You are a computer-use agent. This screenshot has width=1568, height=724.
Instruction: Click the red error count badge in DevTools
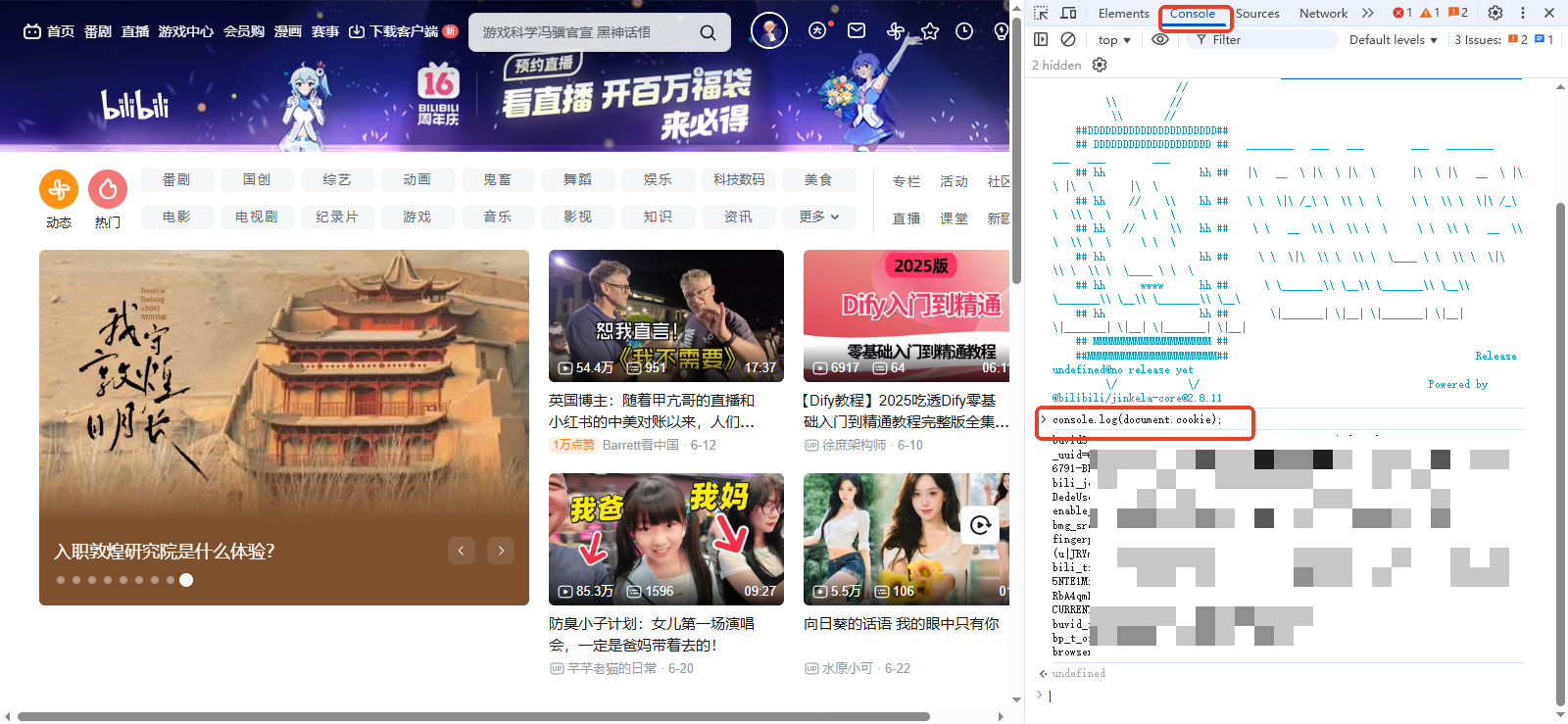(1402, 13)
